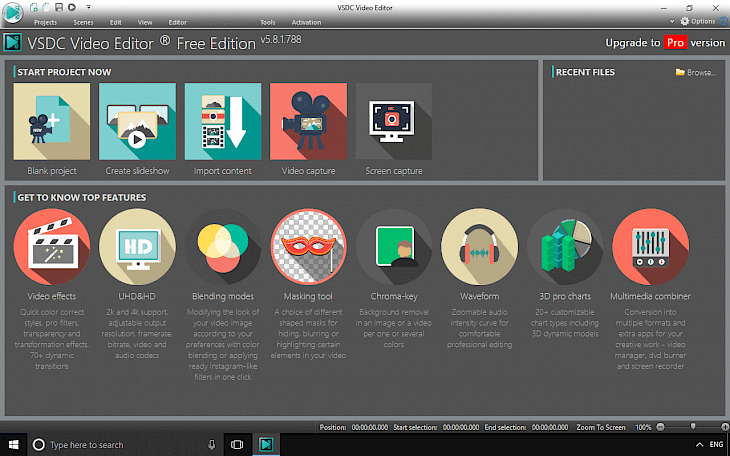730x456 pixels.
Task: Click the VSDC taskbar app icon
Action: pos(266,445)
